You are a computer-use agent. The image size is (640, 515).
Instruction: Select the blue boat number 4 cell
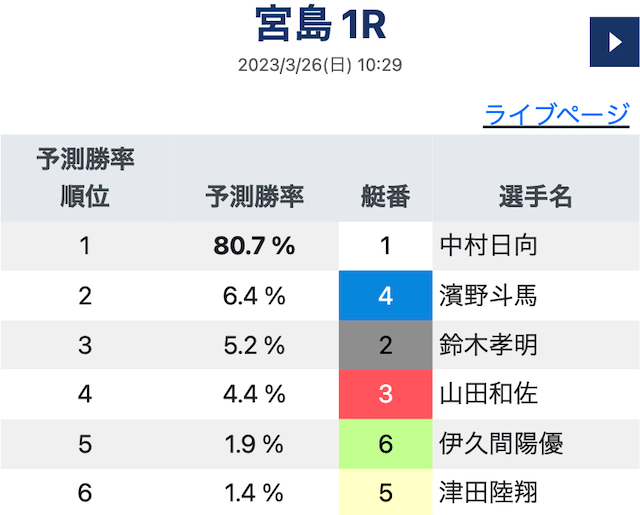point(386,295)
